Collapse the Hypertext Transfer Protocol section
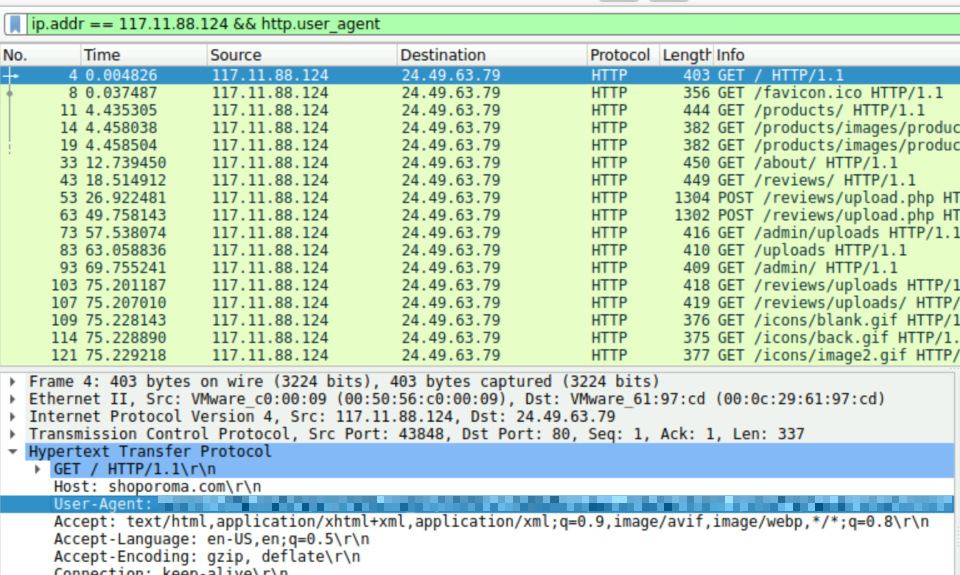The width and height of the screenshot is (960, 575). (12, 451)
